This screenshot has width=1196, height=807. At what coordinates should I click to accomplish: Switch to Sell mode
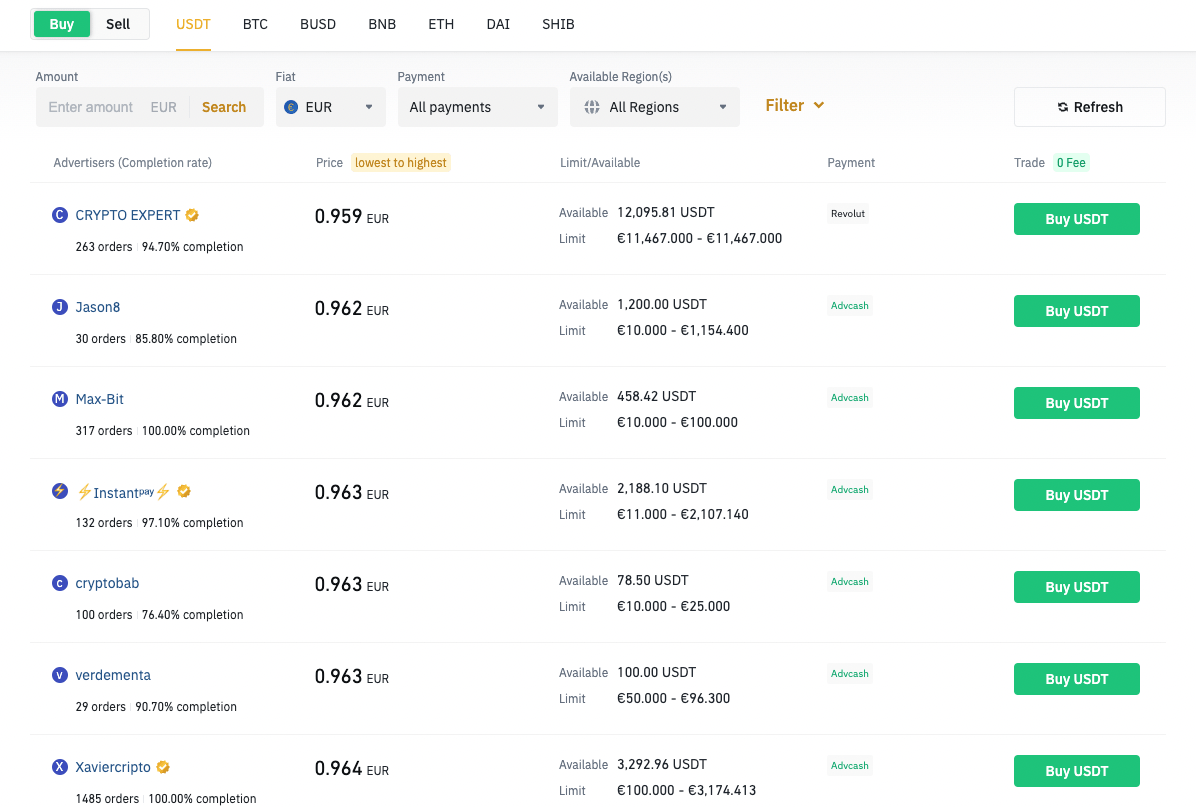pyautogui.click(x=118, y=24)
